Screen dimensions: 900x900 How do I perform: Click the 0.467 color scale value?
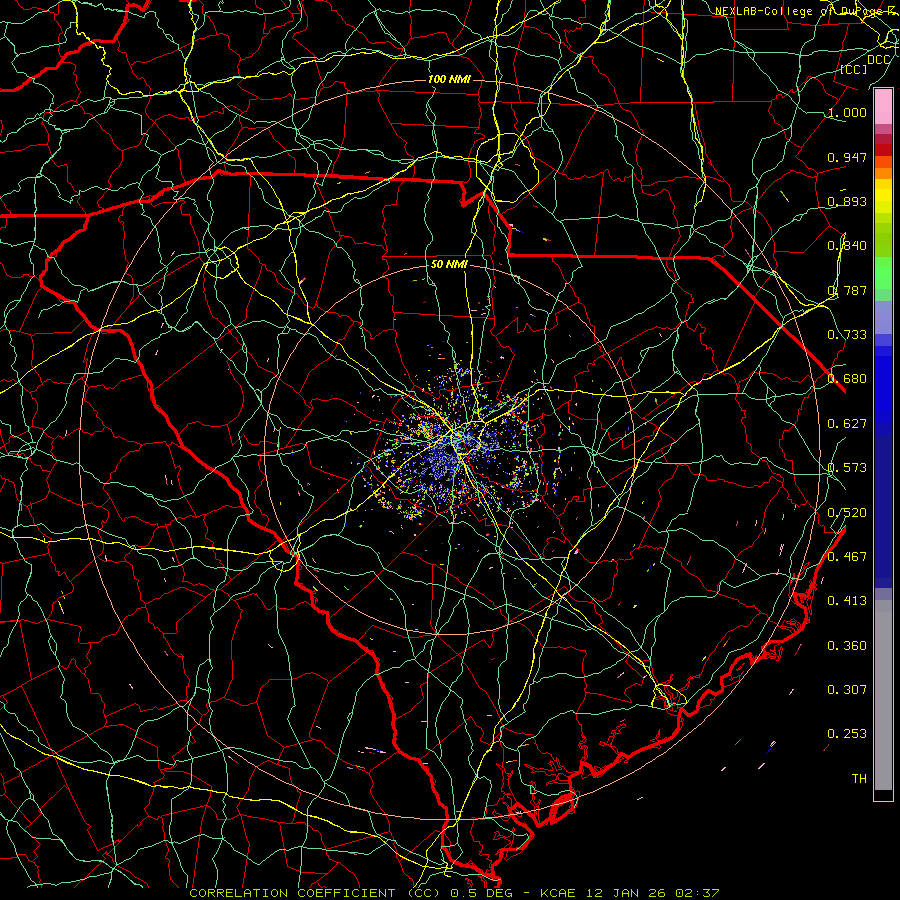(847, 557)
